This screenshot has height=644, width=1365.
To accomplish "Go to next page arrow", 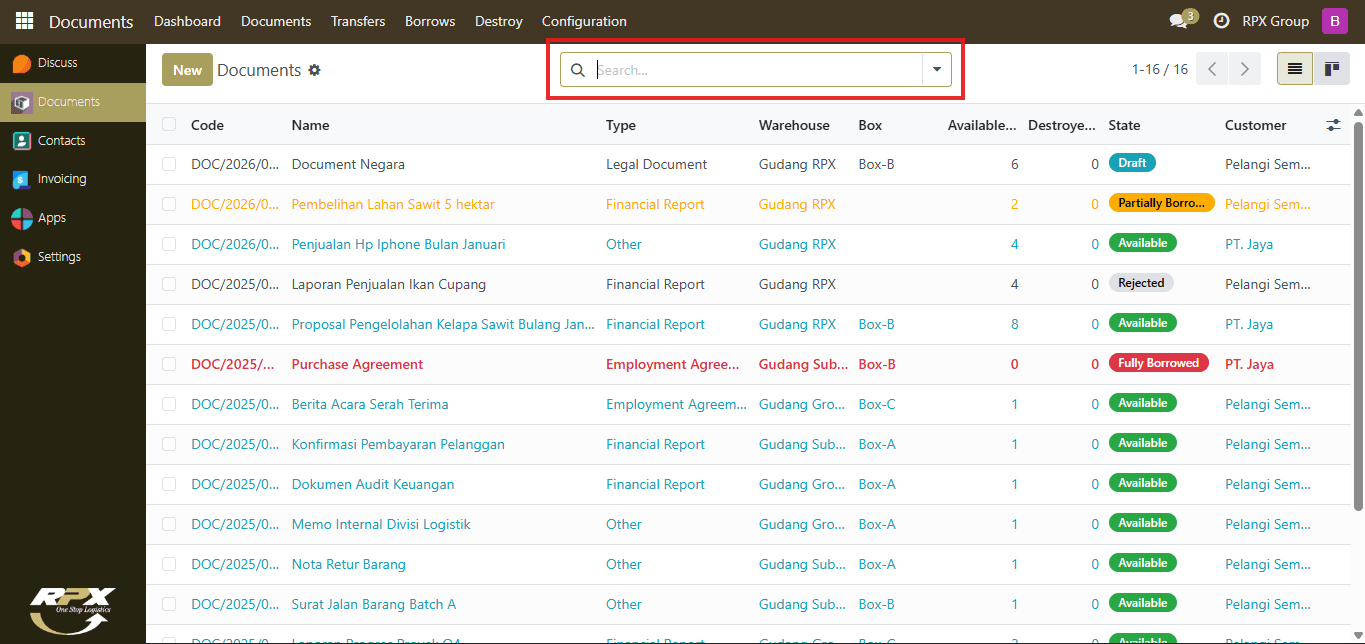I will coord(1244,69).
